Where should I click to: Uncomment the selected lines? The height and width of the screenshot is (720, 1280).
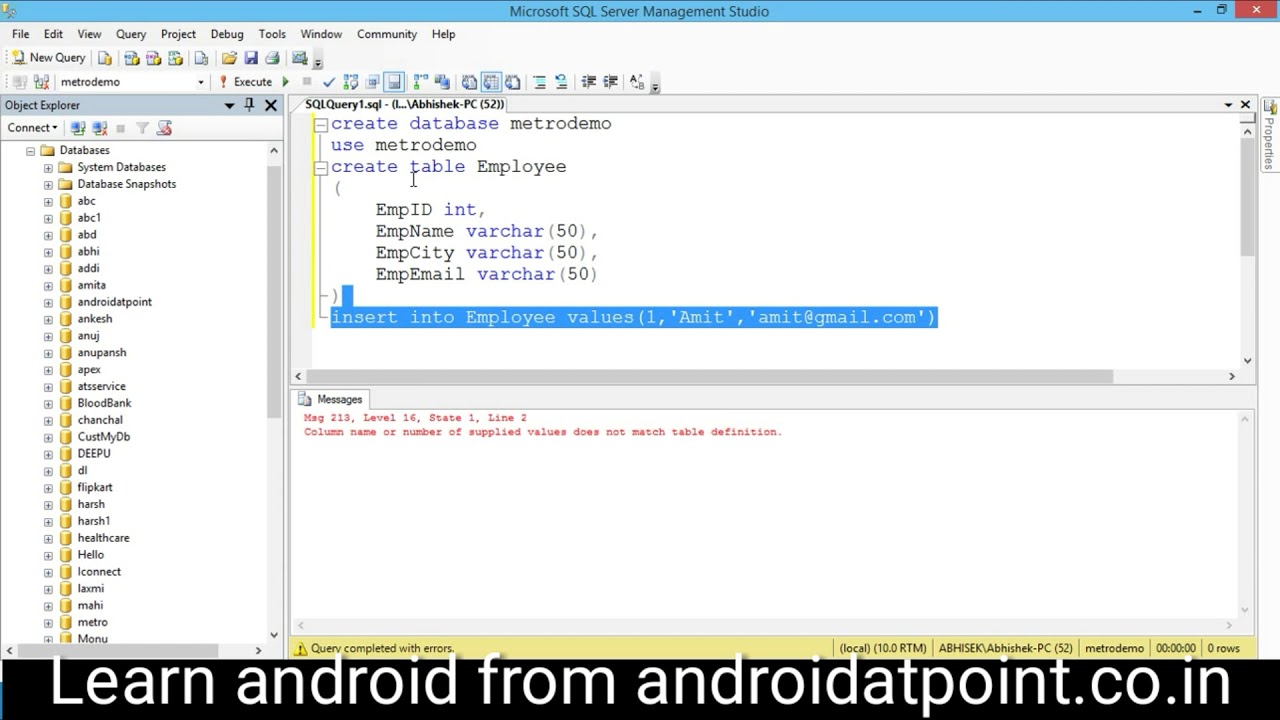point(561,82)
